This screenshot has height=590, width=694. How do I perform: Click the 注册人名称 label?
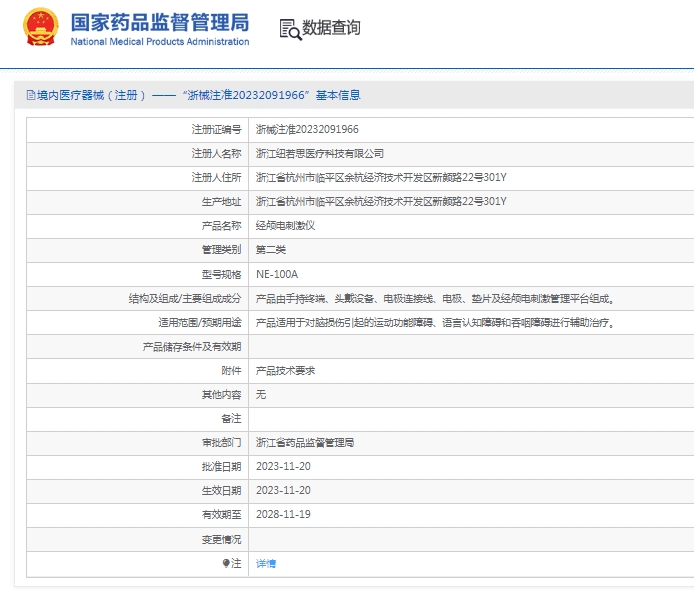tap(216, 154)
